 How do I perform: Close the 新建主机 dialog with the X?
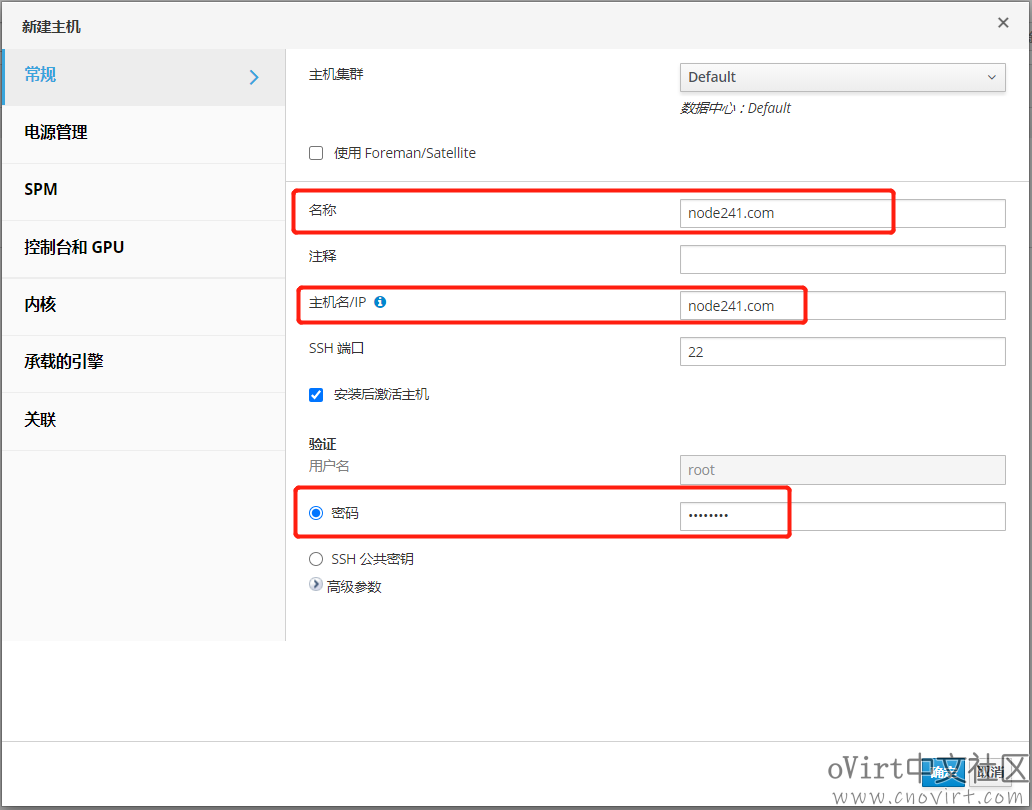(1003, 23)
